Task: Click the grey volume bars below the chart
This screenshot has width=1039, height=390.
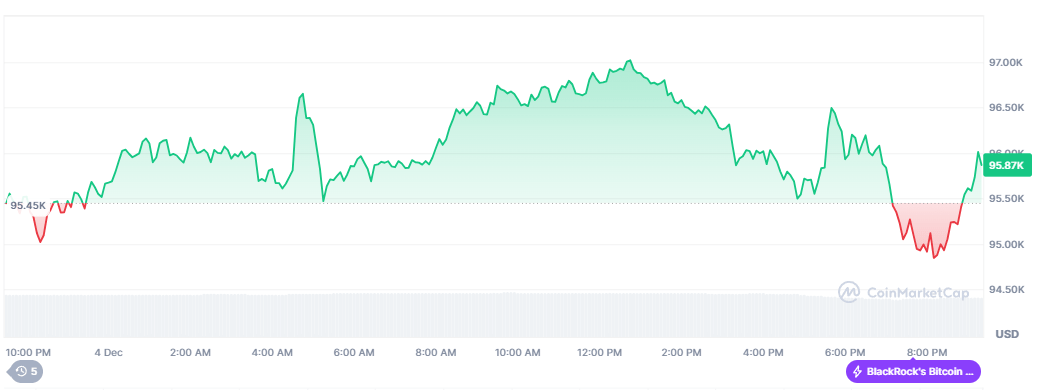Action: [494, 316]
